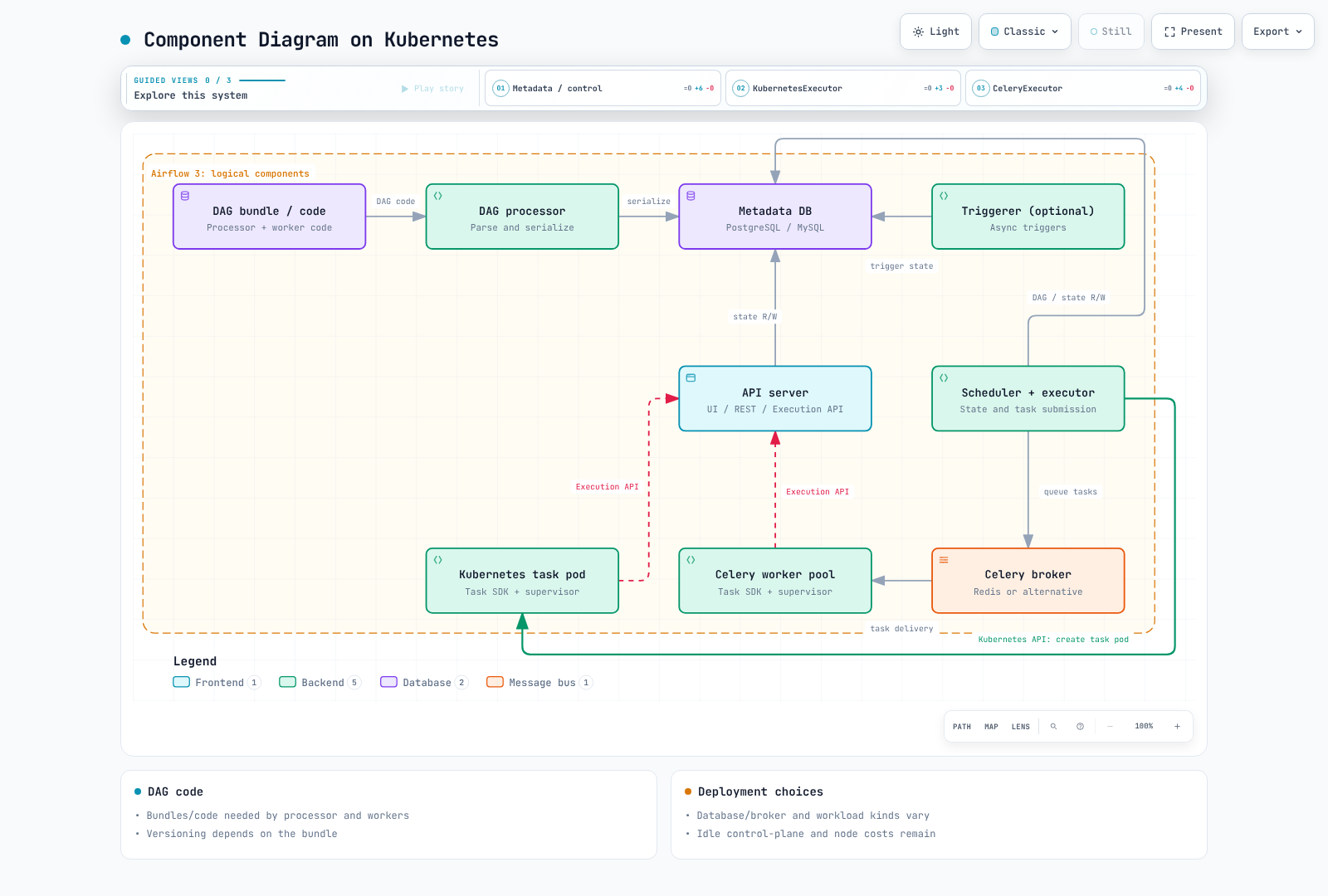Toggle MAP mode in the diagram toolbar
Viewport: 1328px width, 896px height.
(x=991, y=727)
